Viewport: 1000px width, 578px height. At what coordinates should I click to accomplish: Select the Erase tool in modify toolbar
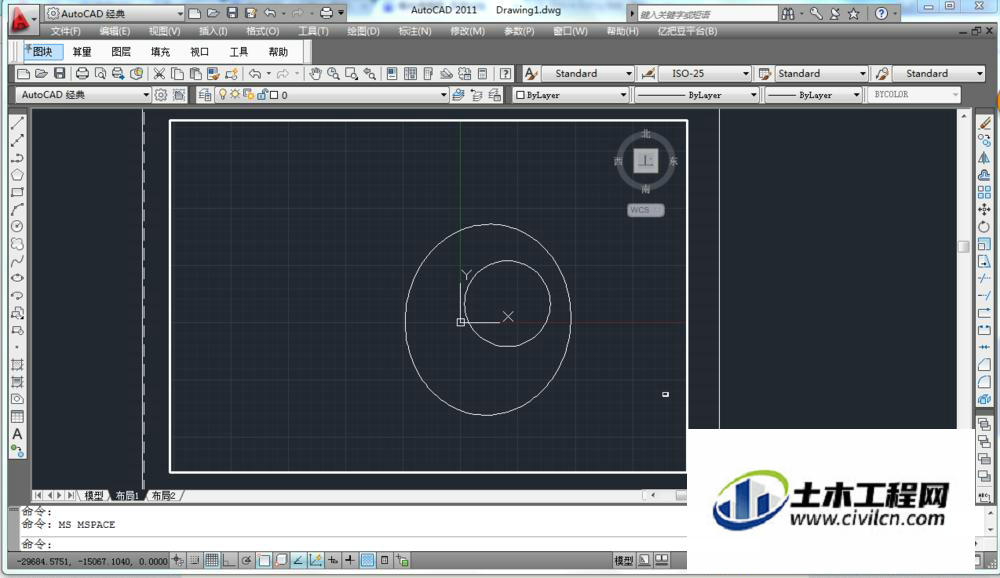(984, 123)
